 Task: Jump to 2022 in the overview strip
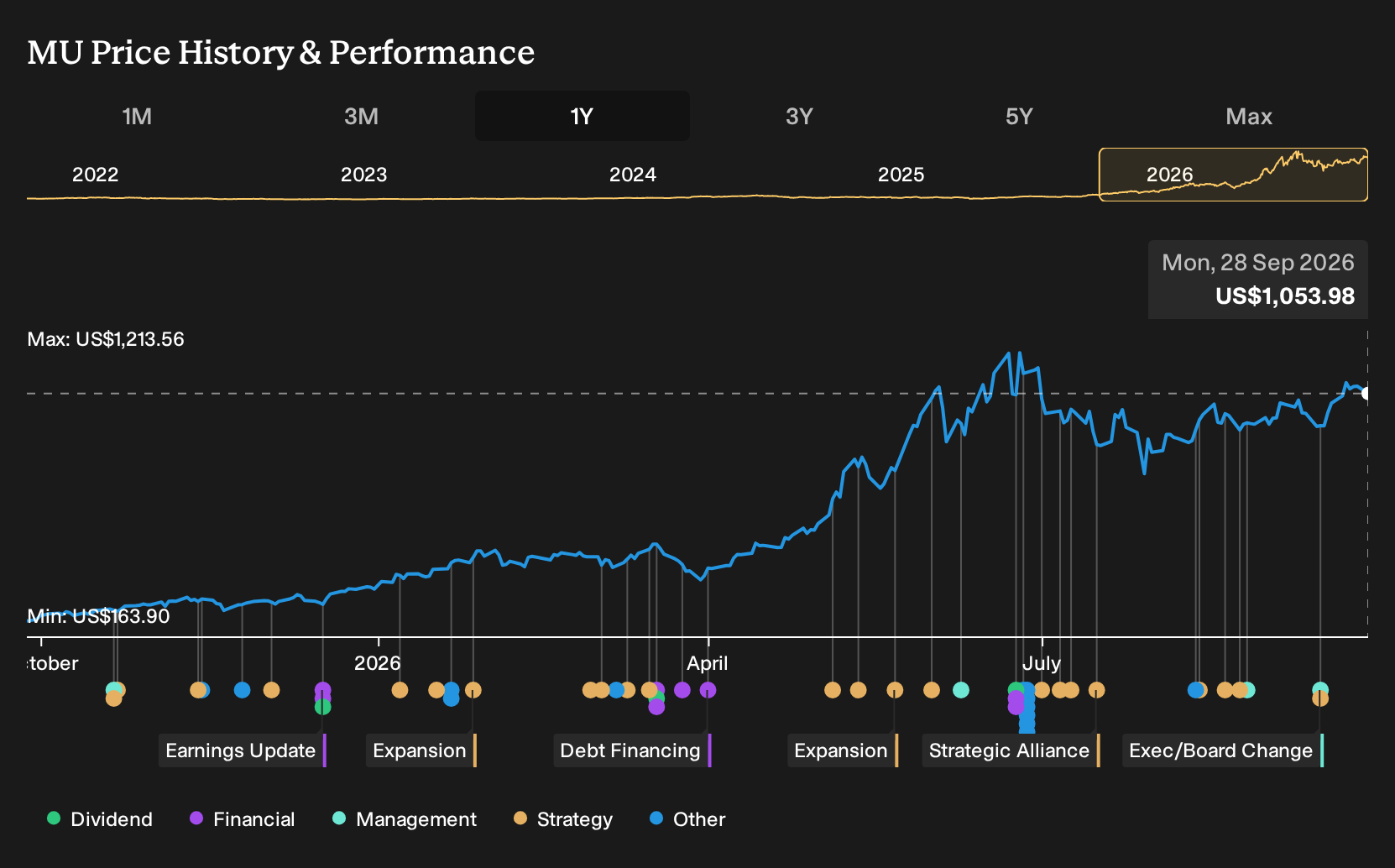coord(95,175)
